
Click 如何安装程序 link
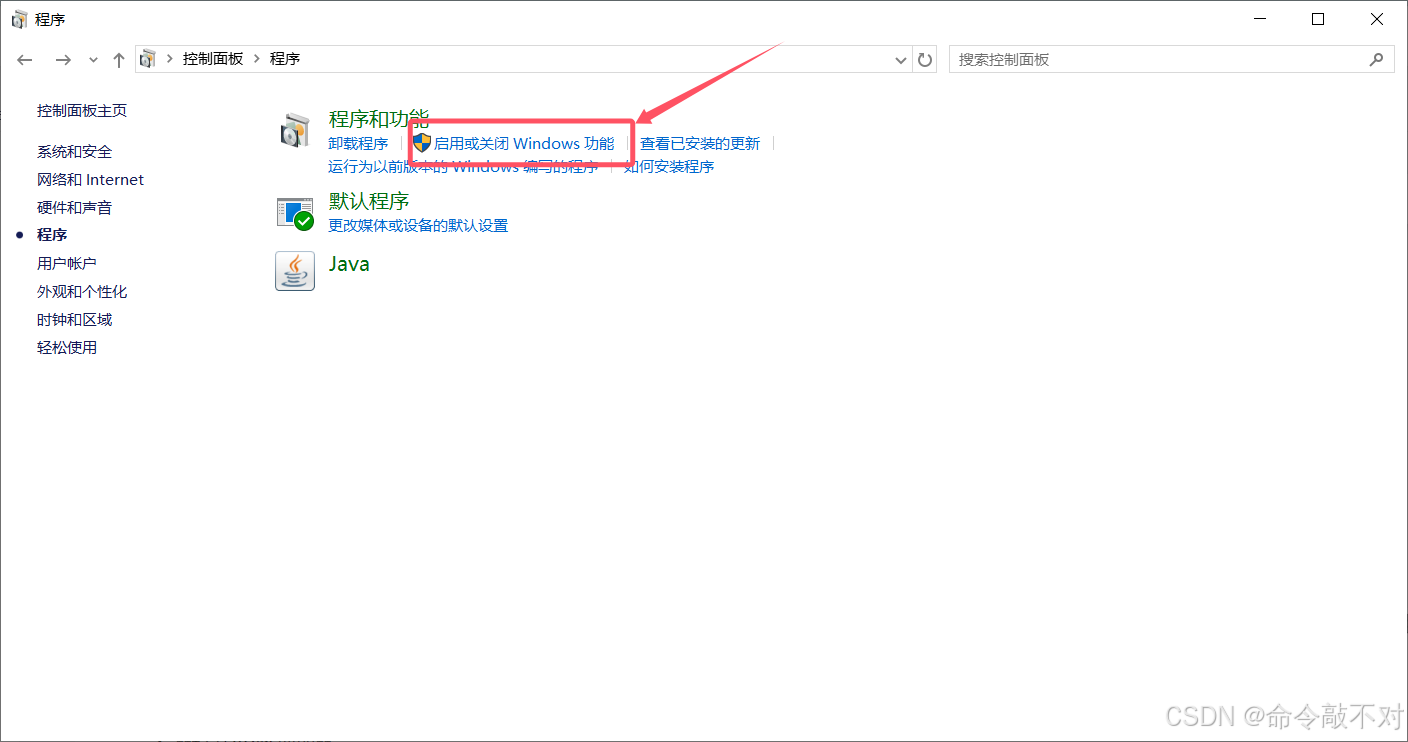tap(669, 167)
